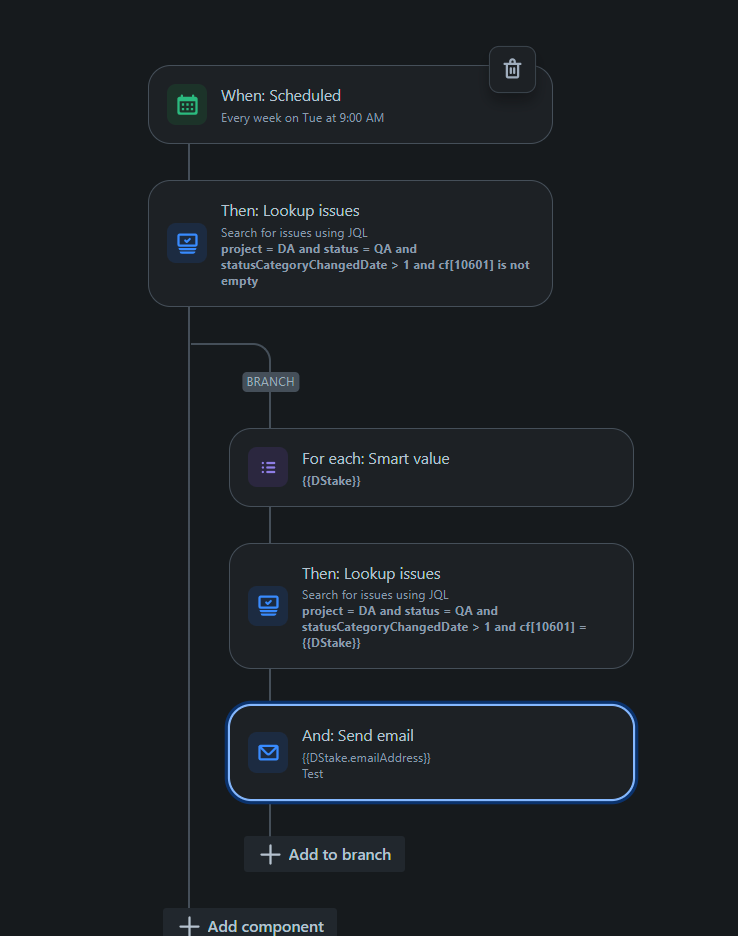Image resolution: width=738 pixels, height=936 pixels.
Task: Click the purple list For each icon
Action: [x=268, y=467]
